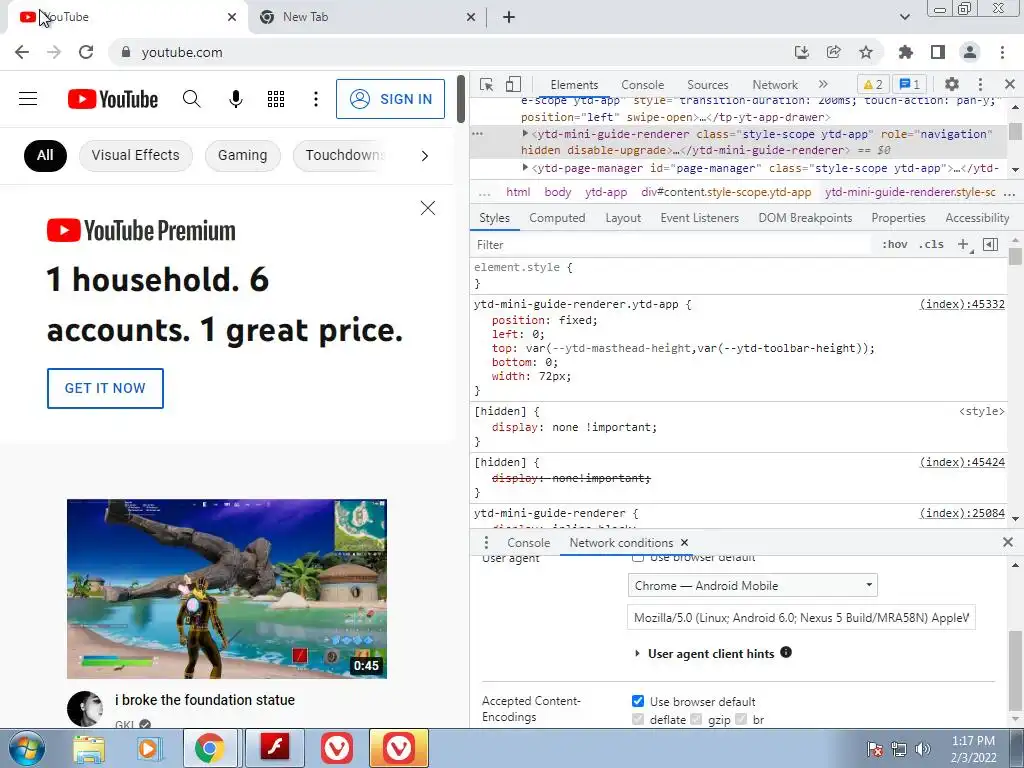Switch to the New Tab tab

[367, 17]
